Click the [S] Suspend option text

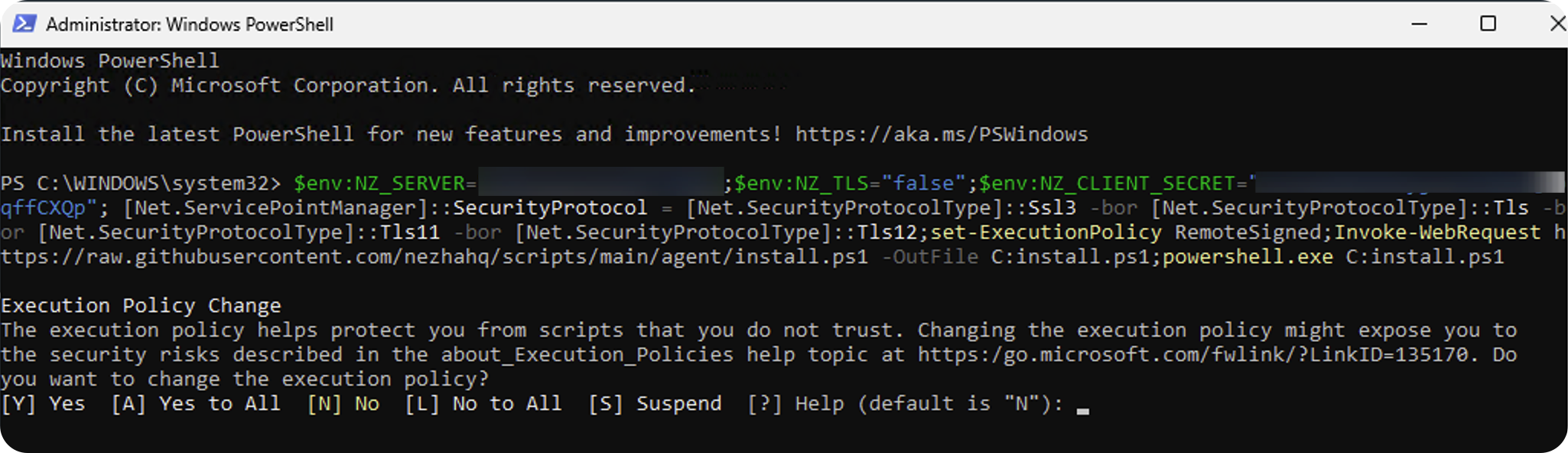tap(655, 404)
